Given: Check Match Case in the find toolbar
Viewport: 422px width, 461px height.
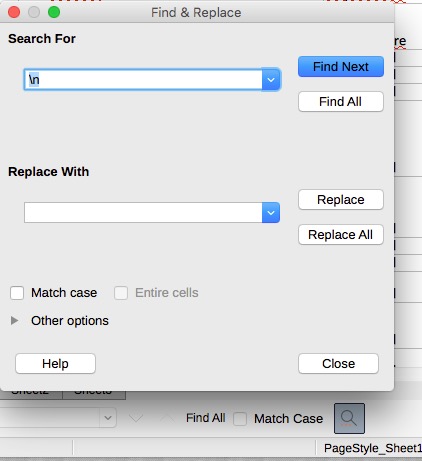Looking at the screenshot, I should pyautogui.click(x=240, y=419).
